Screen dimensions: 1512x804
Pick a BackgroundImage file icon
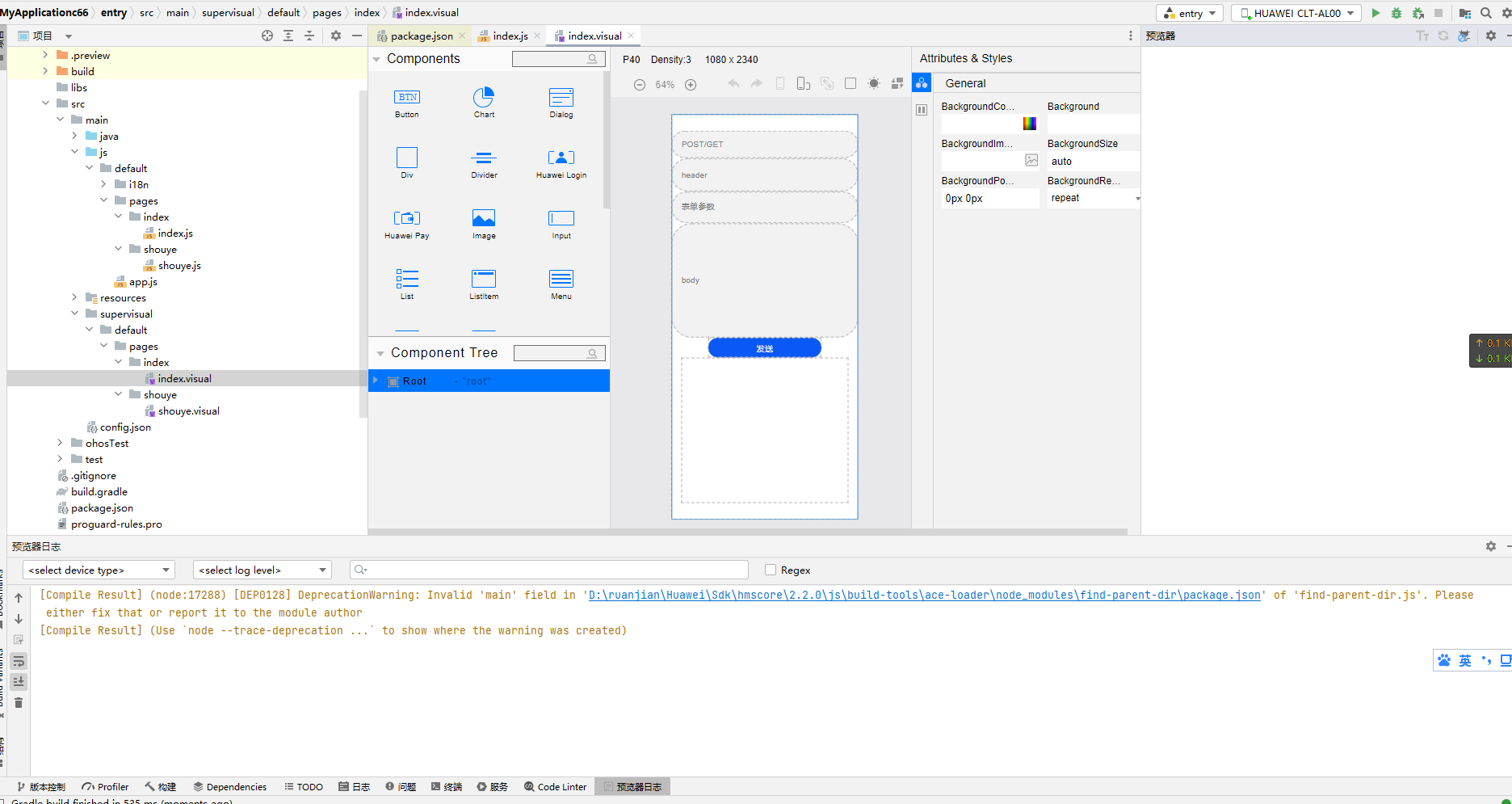1031,160
